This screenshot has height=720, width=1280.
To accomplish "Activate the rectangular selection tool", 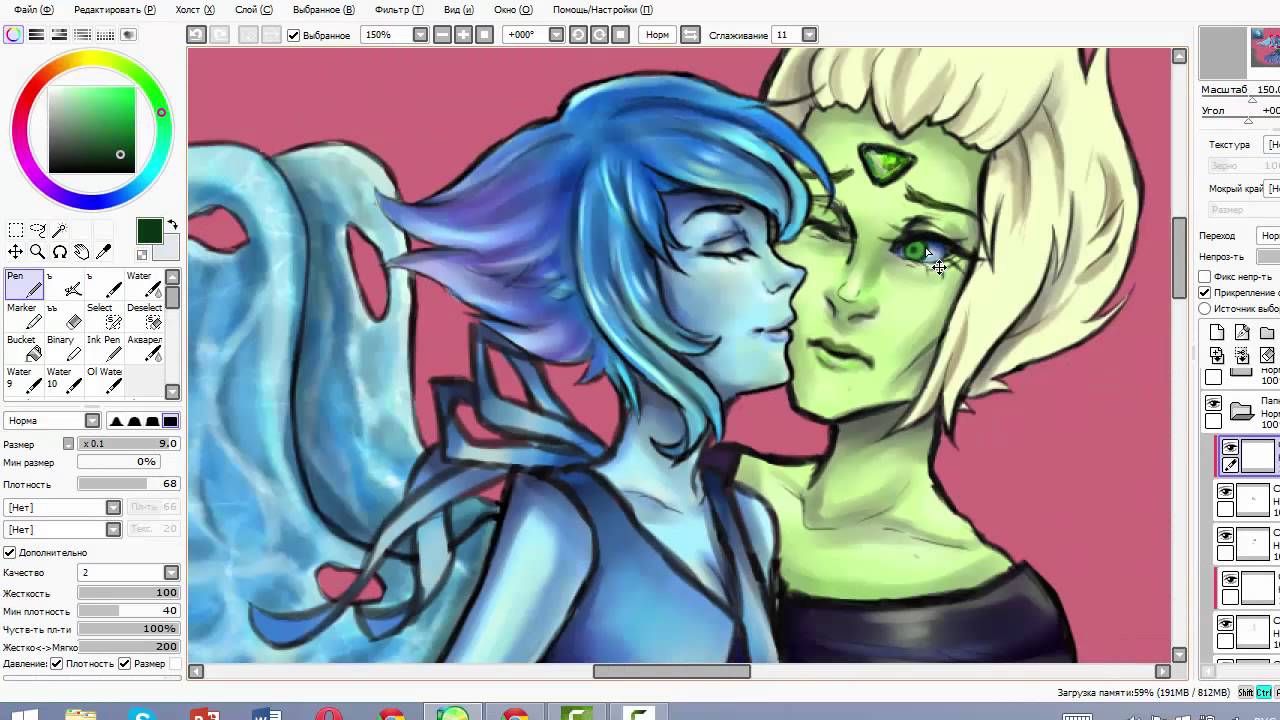I will click(x=15, y=230).
